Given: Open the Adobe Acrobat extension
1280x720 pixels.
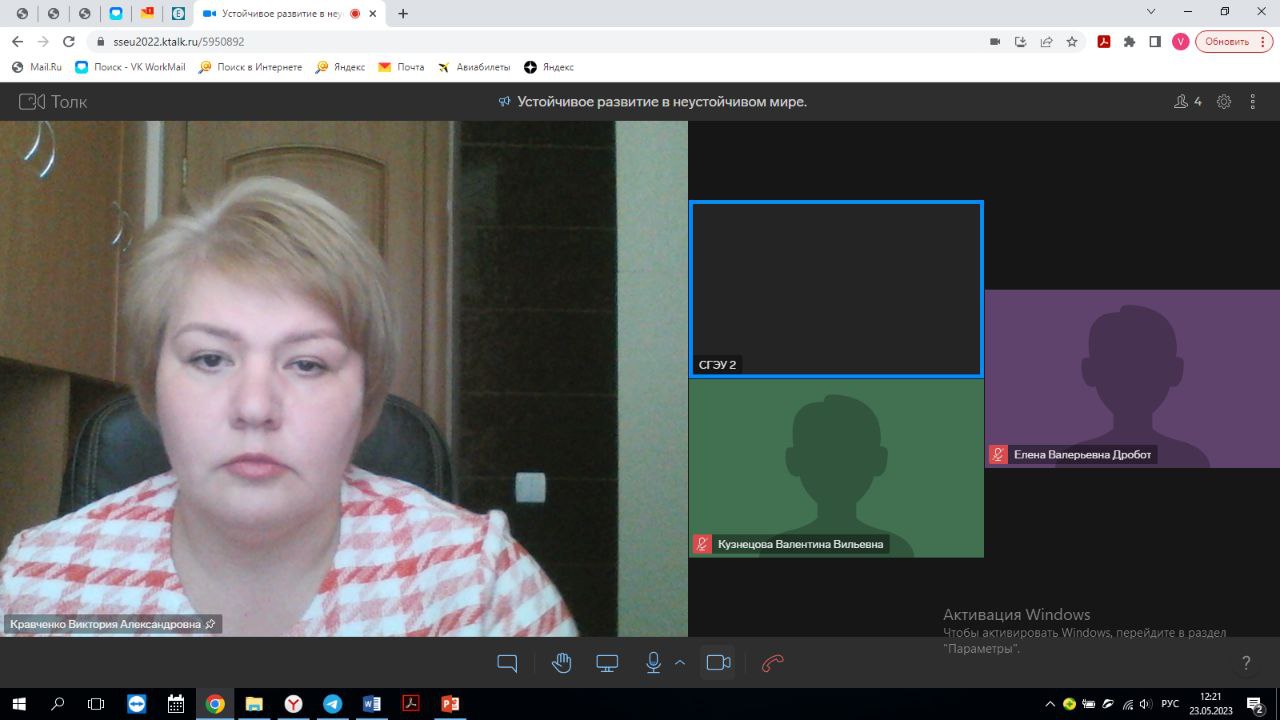Looking at the screenshot, I should [x=1104, y=42].
